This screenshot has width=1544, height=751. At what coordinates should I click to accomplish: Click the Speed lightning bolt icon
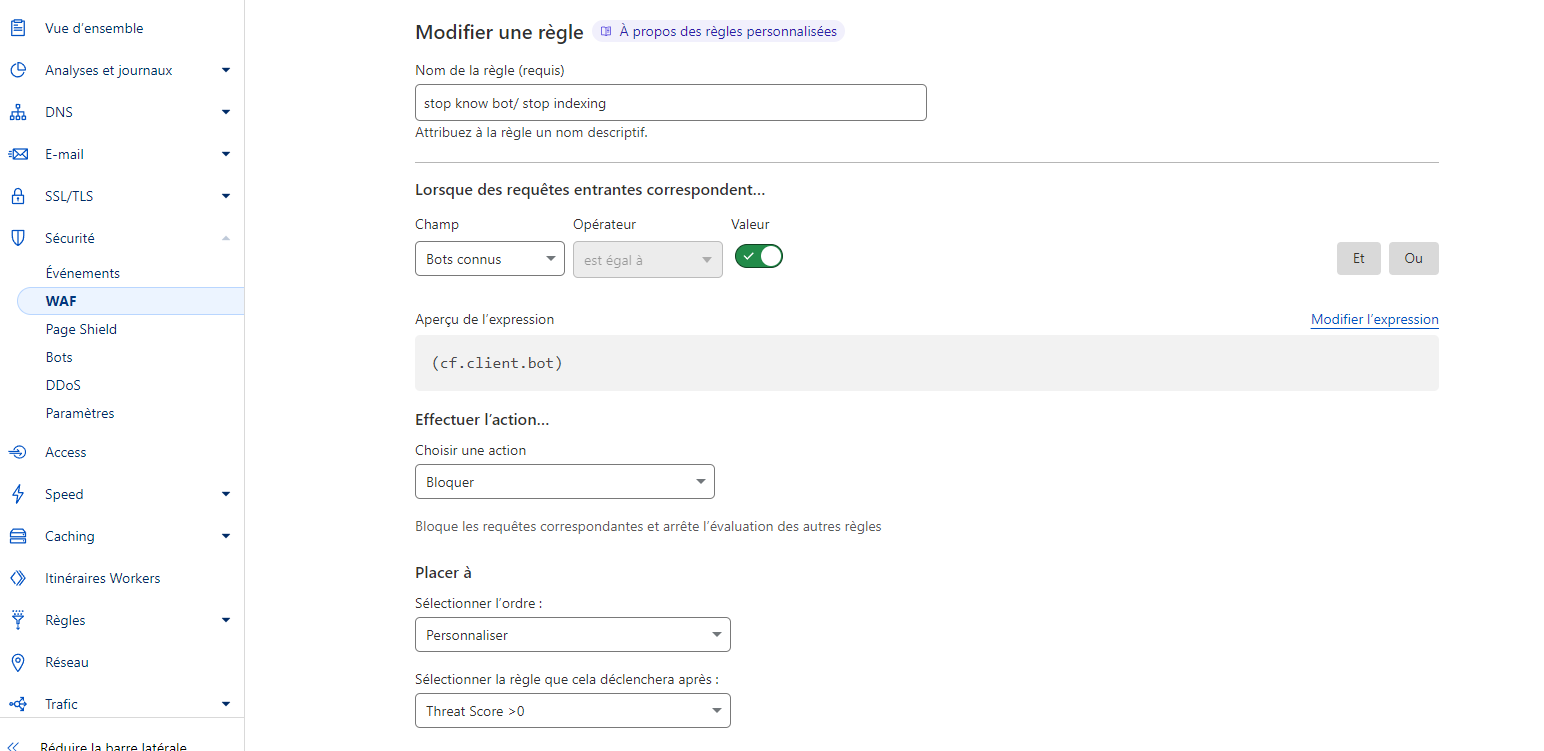tap(17, 494)
